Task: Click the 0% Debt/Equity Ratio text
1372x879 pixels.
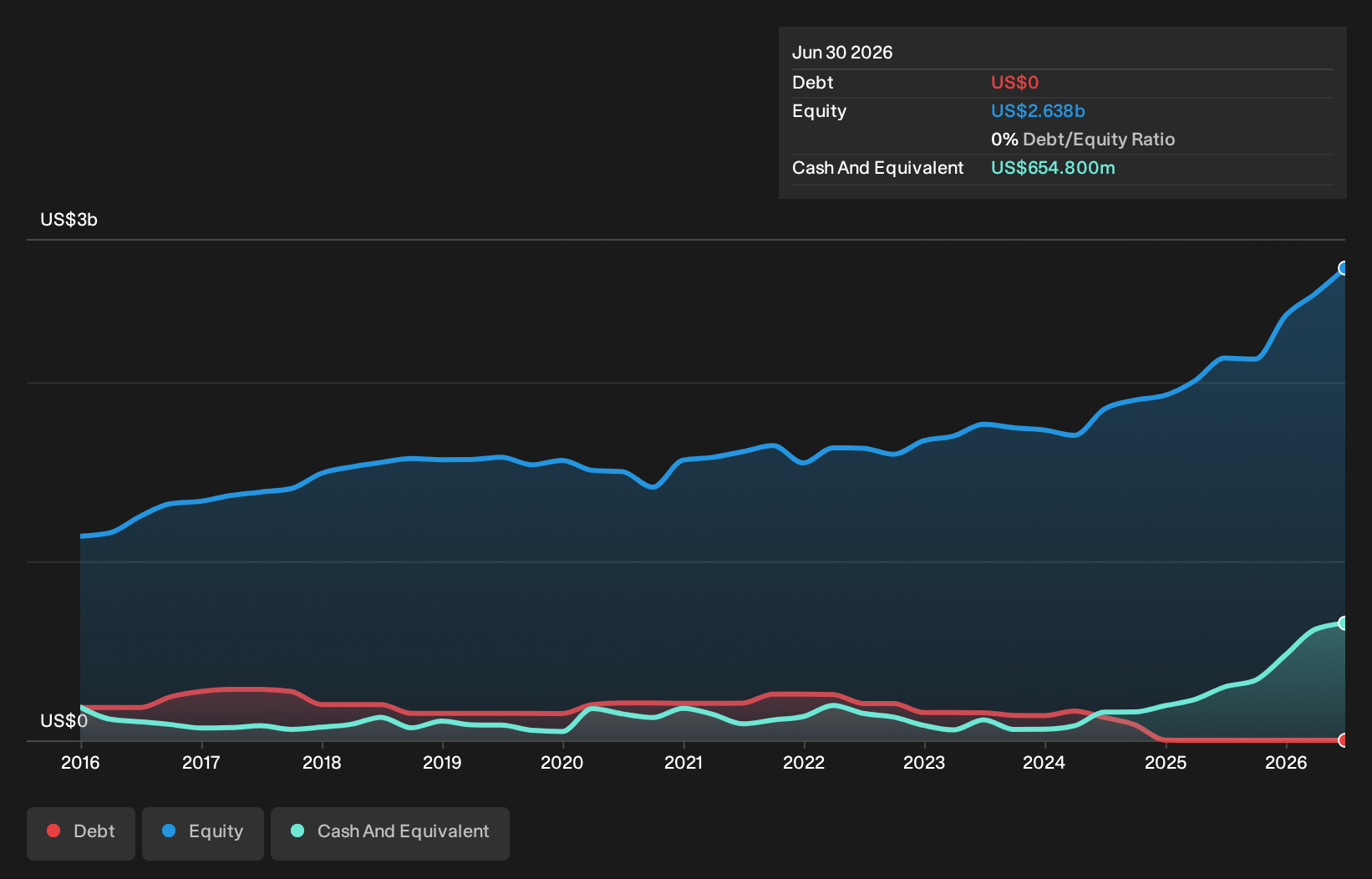Action: (1083, 140)
